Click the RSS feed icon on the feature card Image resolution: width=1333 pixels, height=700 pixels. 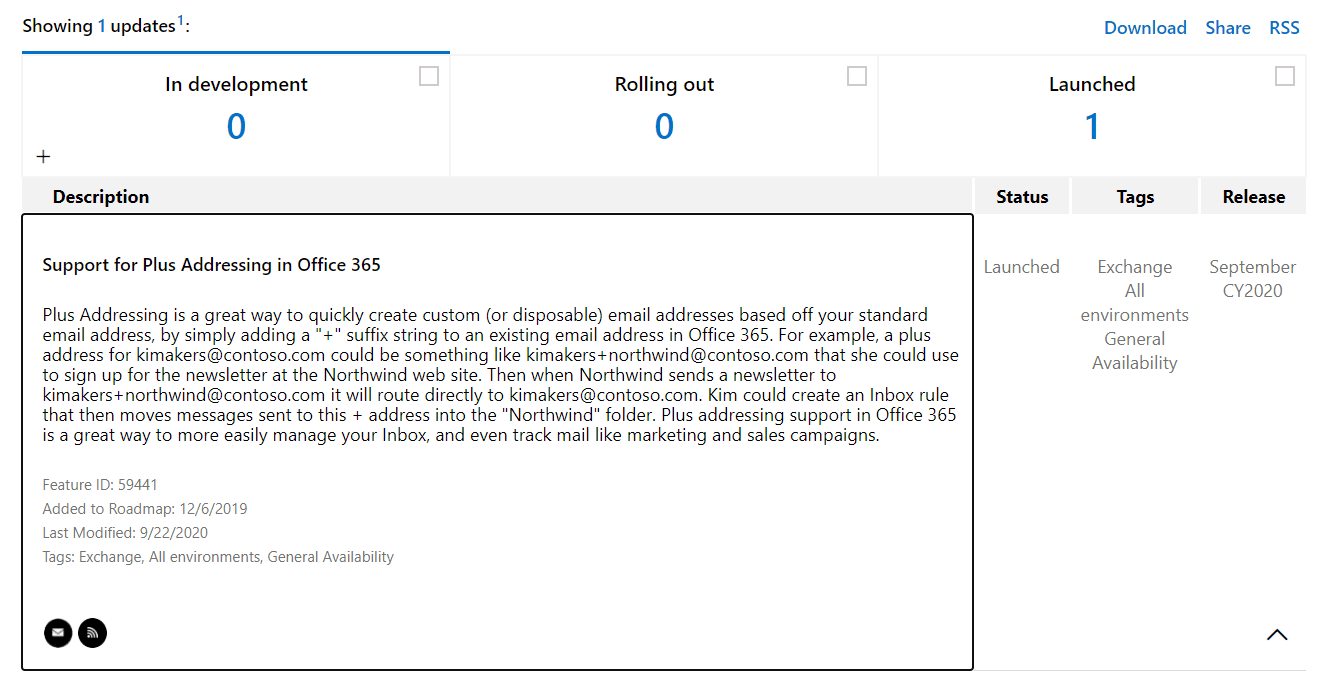click(x=92, y=632)
